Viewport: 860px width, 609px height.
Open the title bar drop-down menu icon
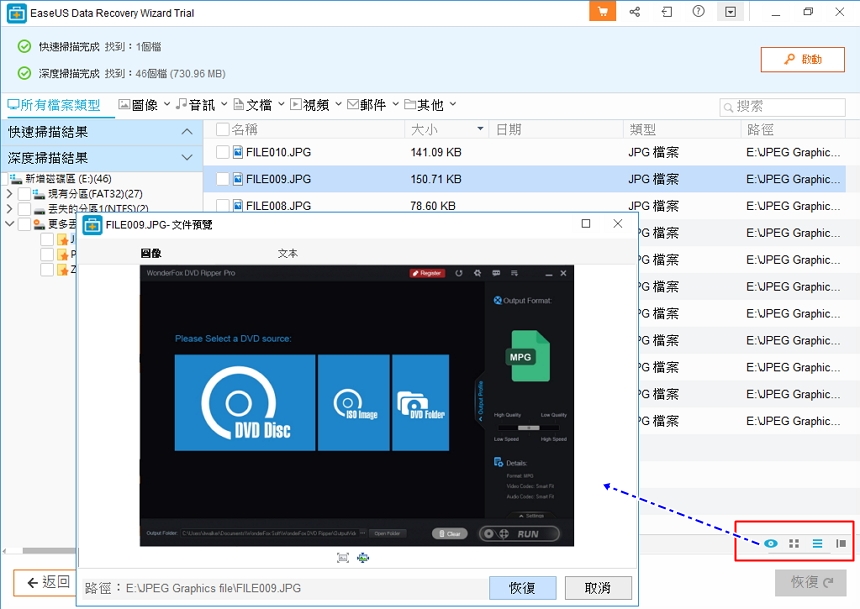click(730, 12)
